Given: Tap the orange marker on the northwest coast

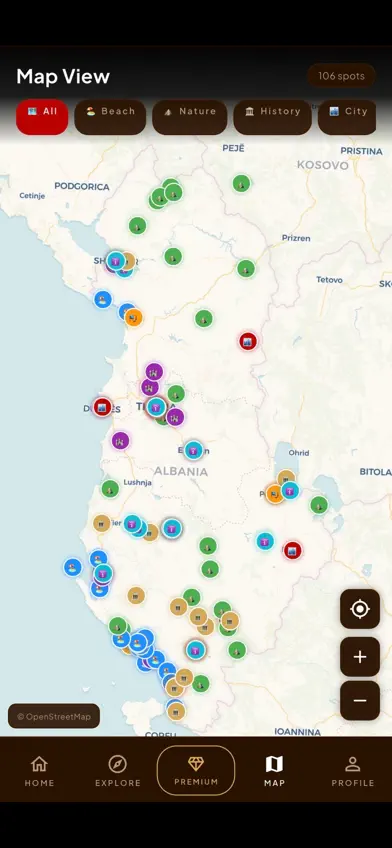Looking at the screenshot, I should click(x=134, y=317).
